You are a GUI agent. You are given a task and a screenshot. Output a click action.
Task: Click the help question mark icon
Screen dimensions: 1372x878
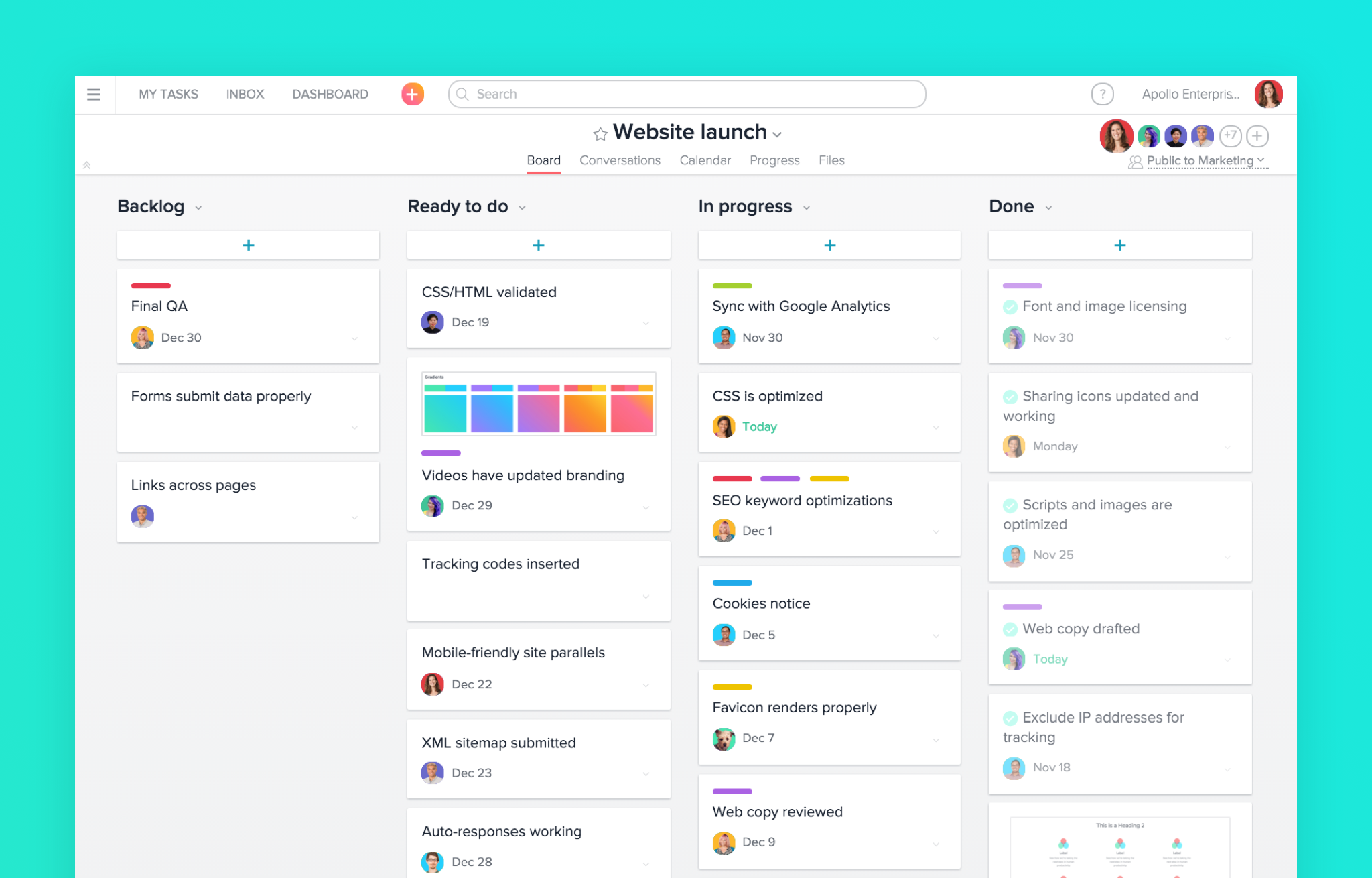pyautogui.click(x=1102, y=93)
